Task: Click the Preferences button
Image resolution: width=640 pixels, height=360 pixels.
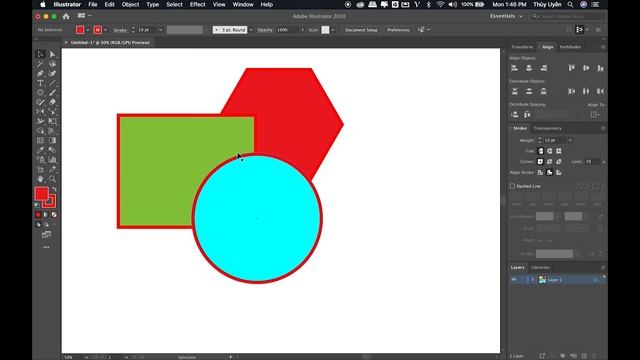Action: (x=398, y=30)
